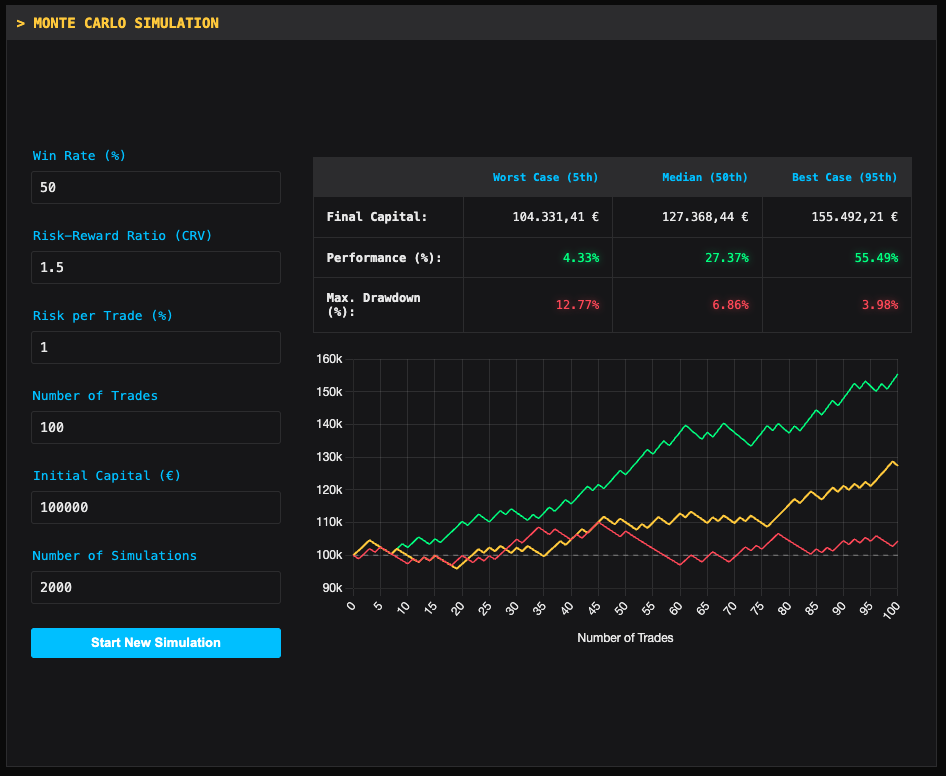946x776 pixels.
Task: Select the Risk per Trade (%) input
Action: pos(156,347)
